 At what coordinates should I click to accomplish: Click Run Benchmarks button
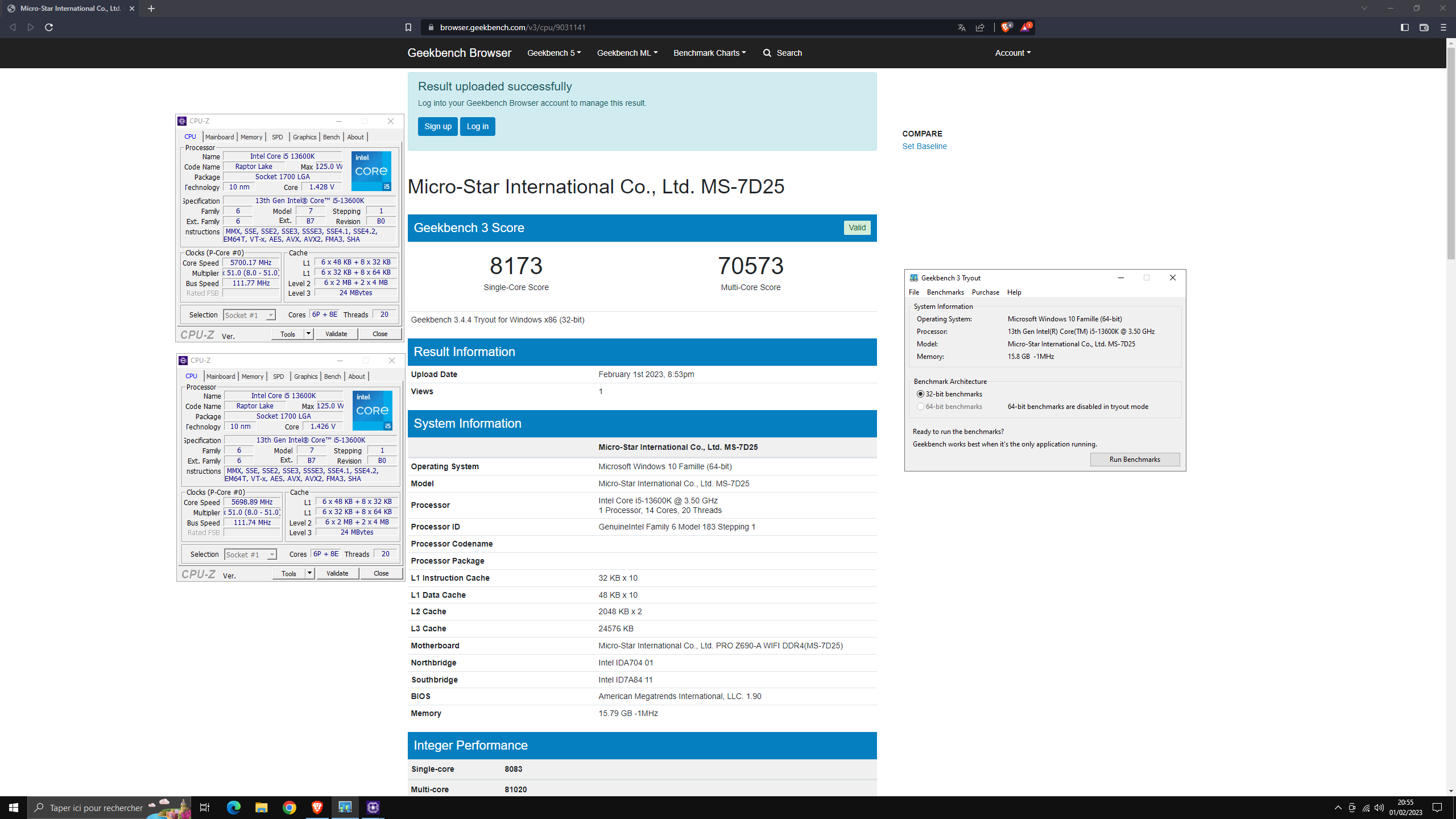[1135, 460]
